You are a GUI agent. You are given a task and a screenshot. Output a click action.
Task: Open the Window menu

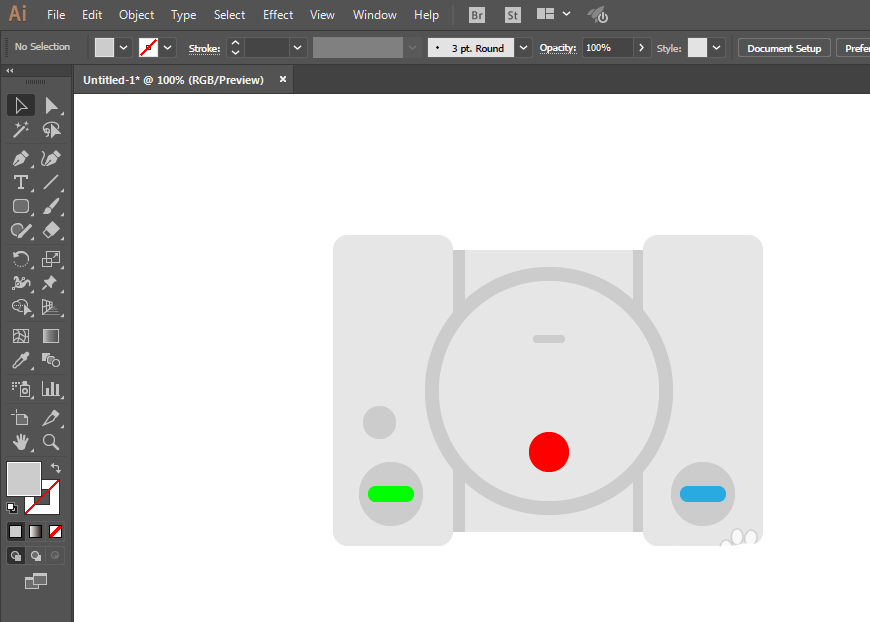(x=375, y=15)
